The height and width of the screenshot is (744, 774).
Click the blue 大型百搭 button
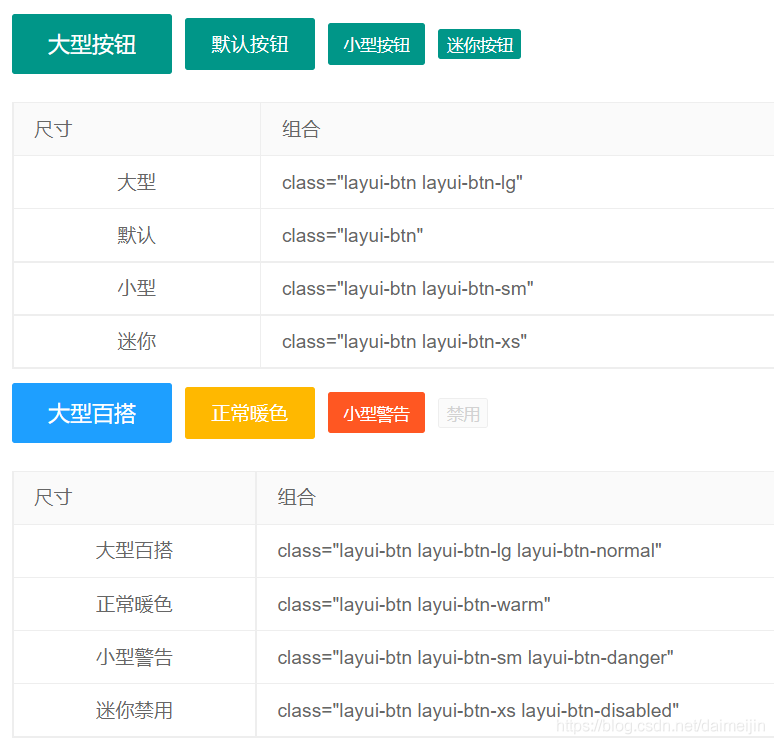click(92, 413)
